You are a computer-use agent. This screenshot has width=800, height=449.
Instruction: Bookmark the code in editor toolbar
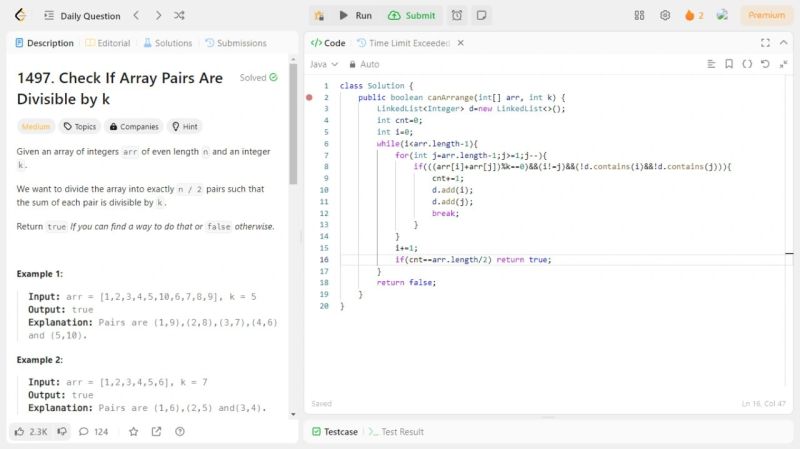pyautogui.click(x=728, y=64)
